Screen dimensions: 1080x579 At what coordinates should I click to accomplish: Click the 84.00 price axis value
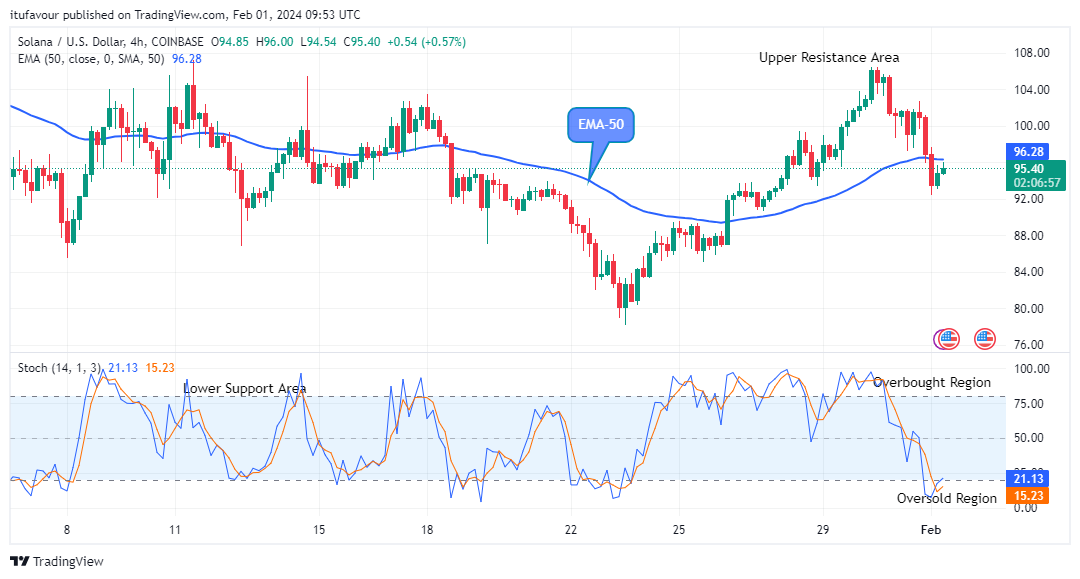[x=1029, y=272]
